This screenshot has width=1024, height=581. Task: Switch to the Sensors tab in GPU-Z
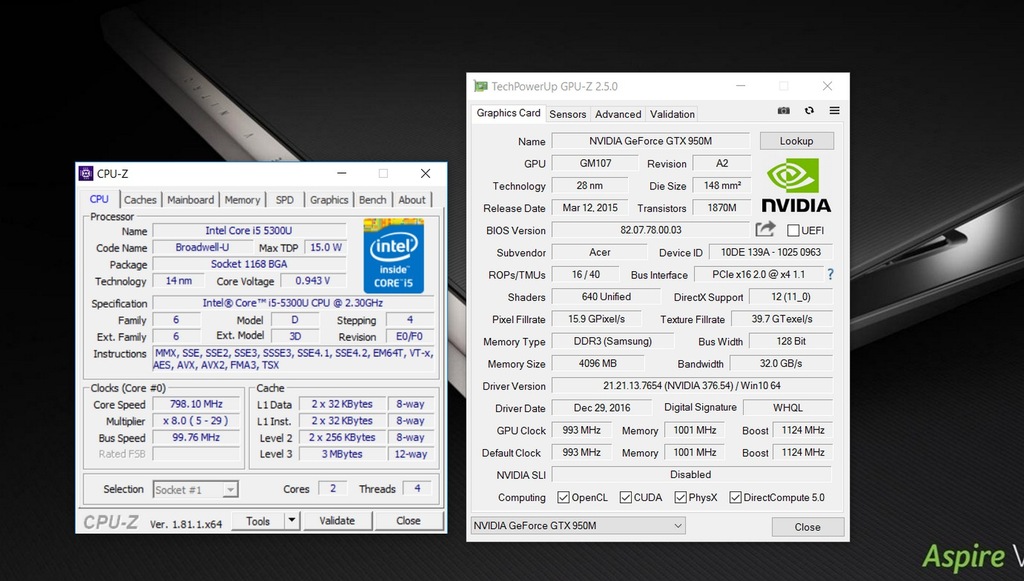coord(568,114)
